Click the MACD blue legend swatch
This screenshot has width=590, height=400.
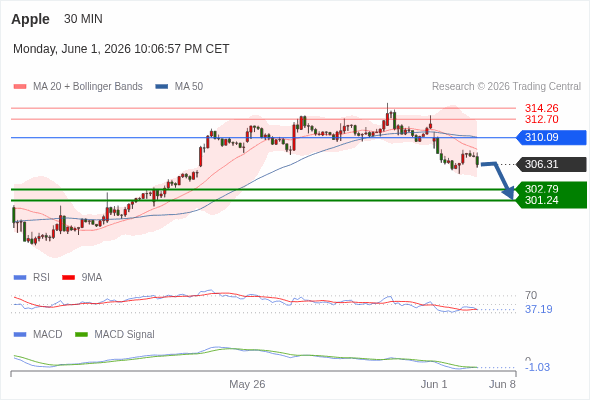click(x=20, y=335)
